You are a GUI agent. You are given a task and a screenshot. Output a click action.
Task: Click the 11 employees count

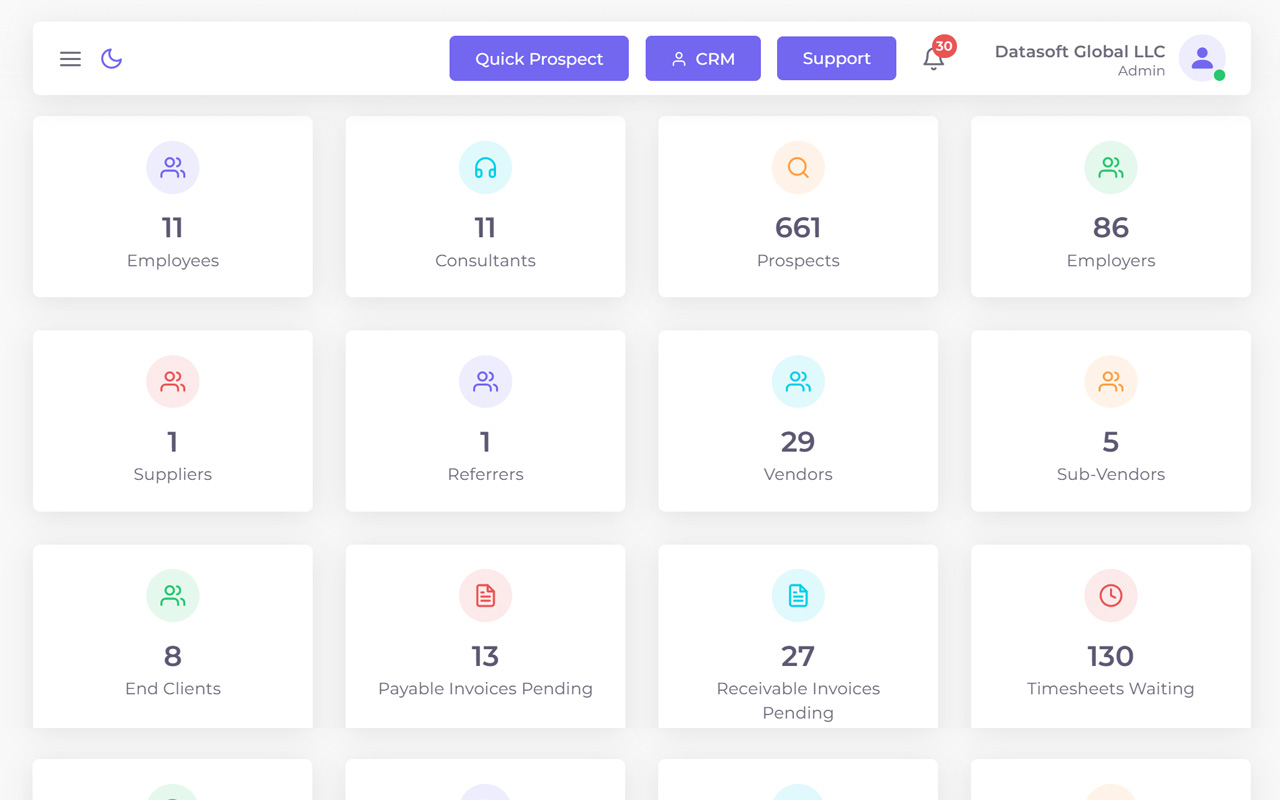coord(173,228)
